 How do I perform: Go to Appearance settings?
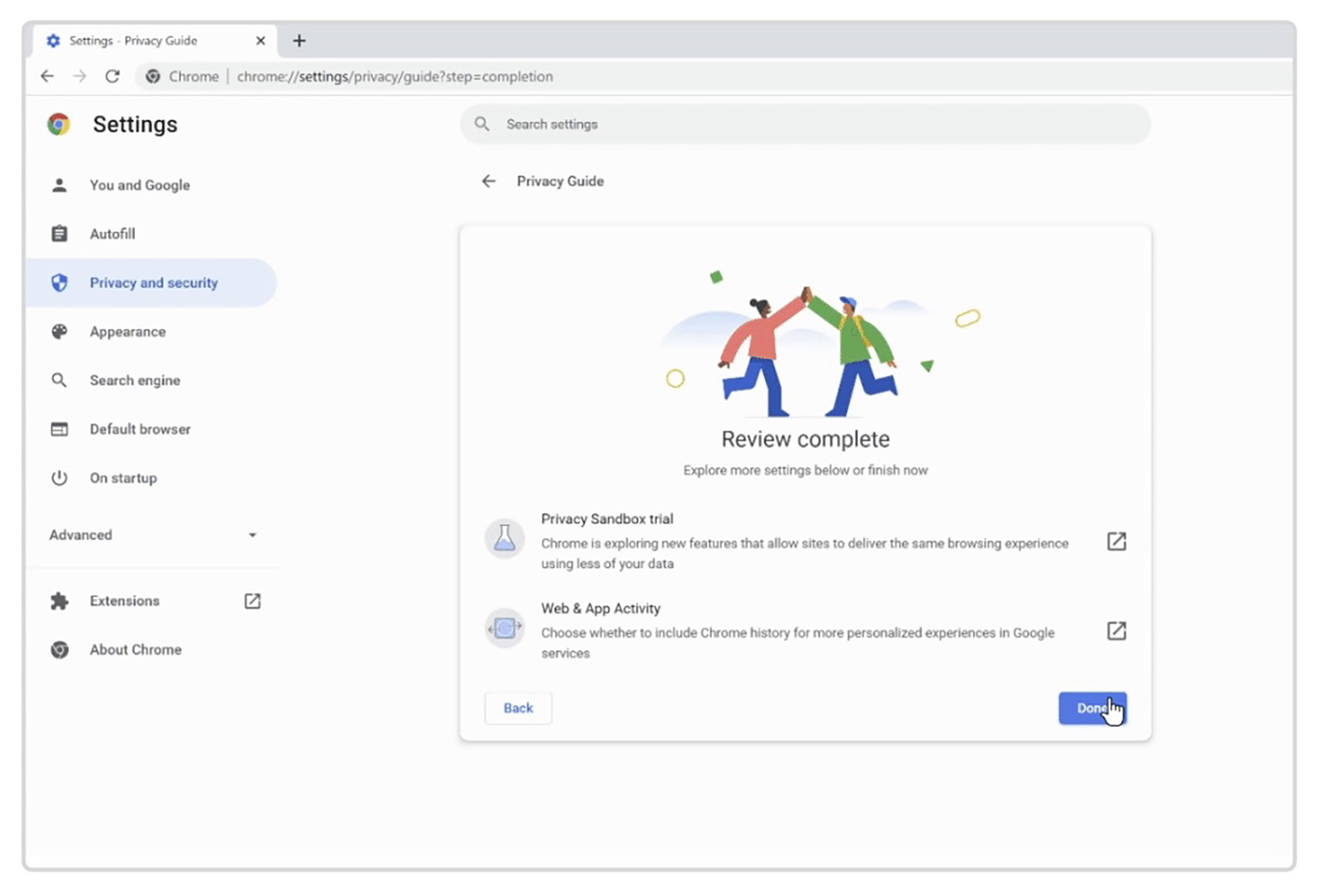[x=128, y=332]
